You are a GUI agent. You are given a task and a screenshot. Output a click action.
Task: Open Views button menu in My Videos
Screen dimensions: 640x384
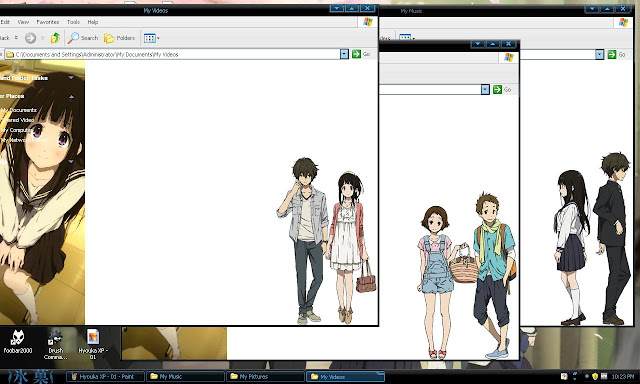(151, 38)
